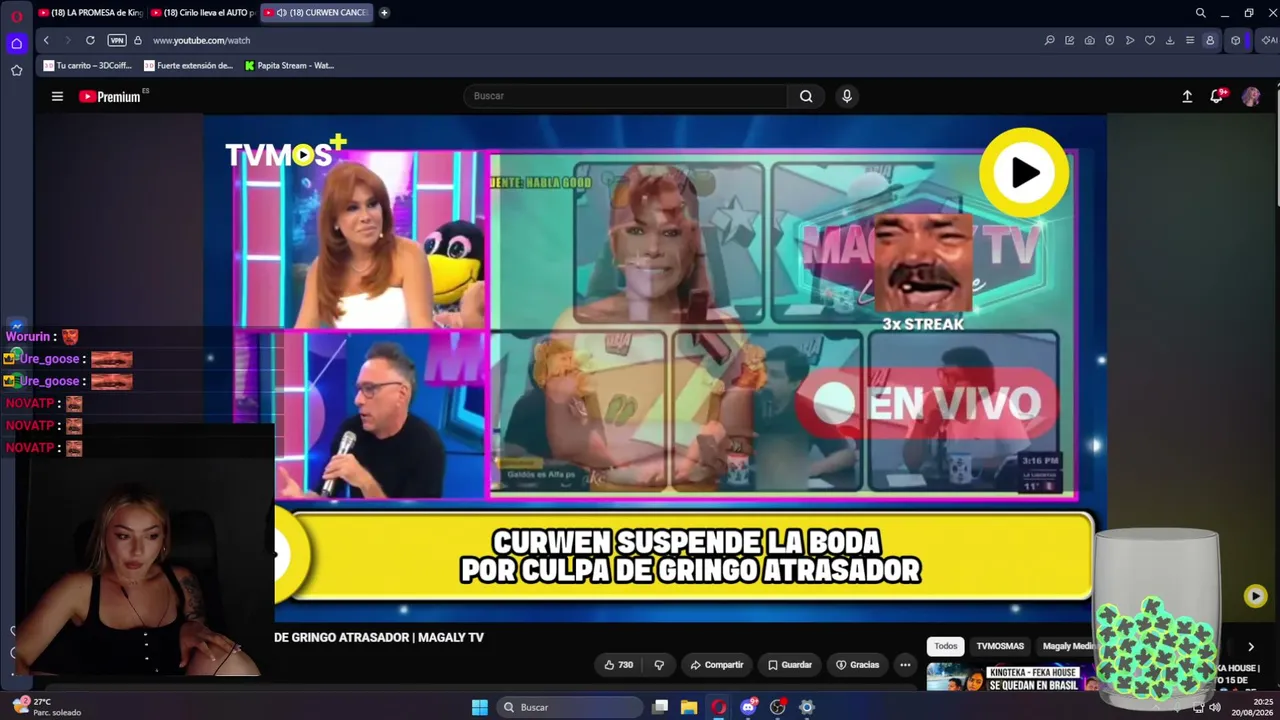Open the 'Fuerte extensión de' bookmark
This screenshot has width=1280, height=720.
click(x=188, y=66)
